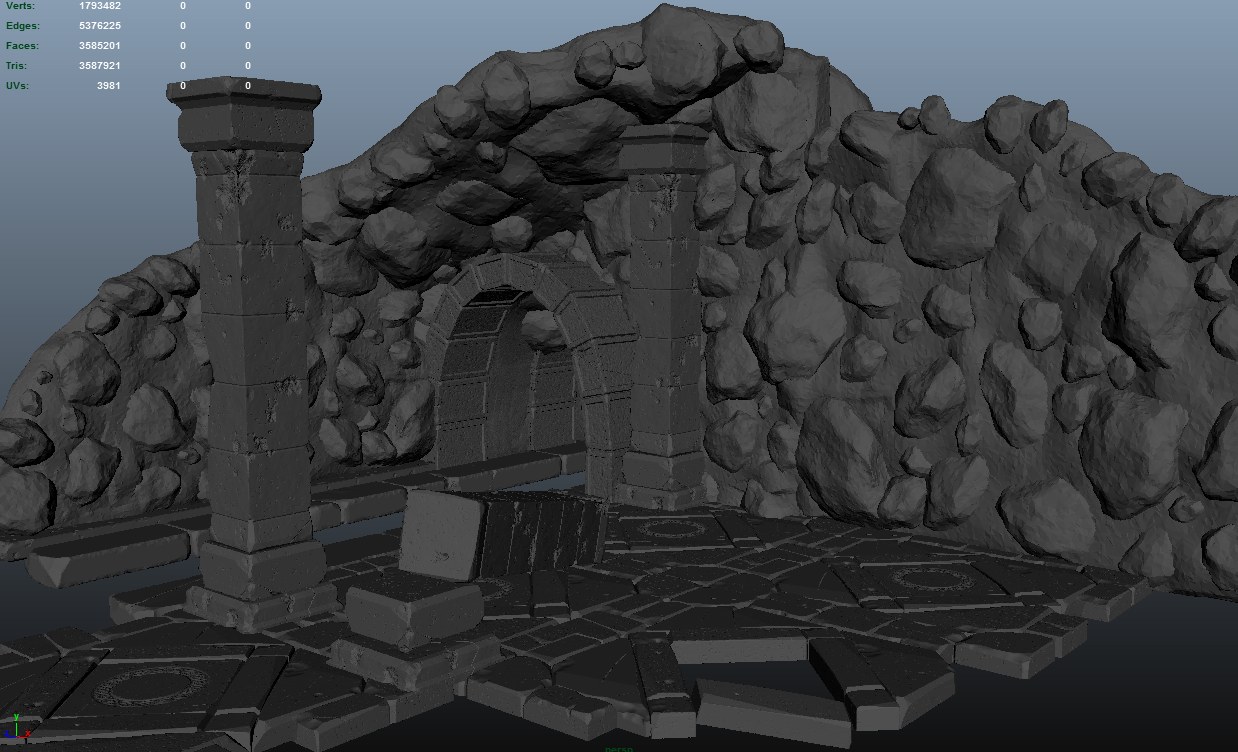This screenshot has height=752, width=1238.
Task: Click the Tris label in HUD
Action: click(17, 66)
